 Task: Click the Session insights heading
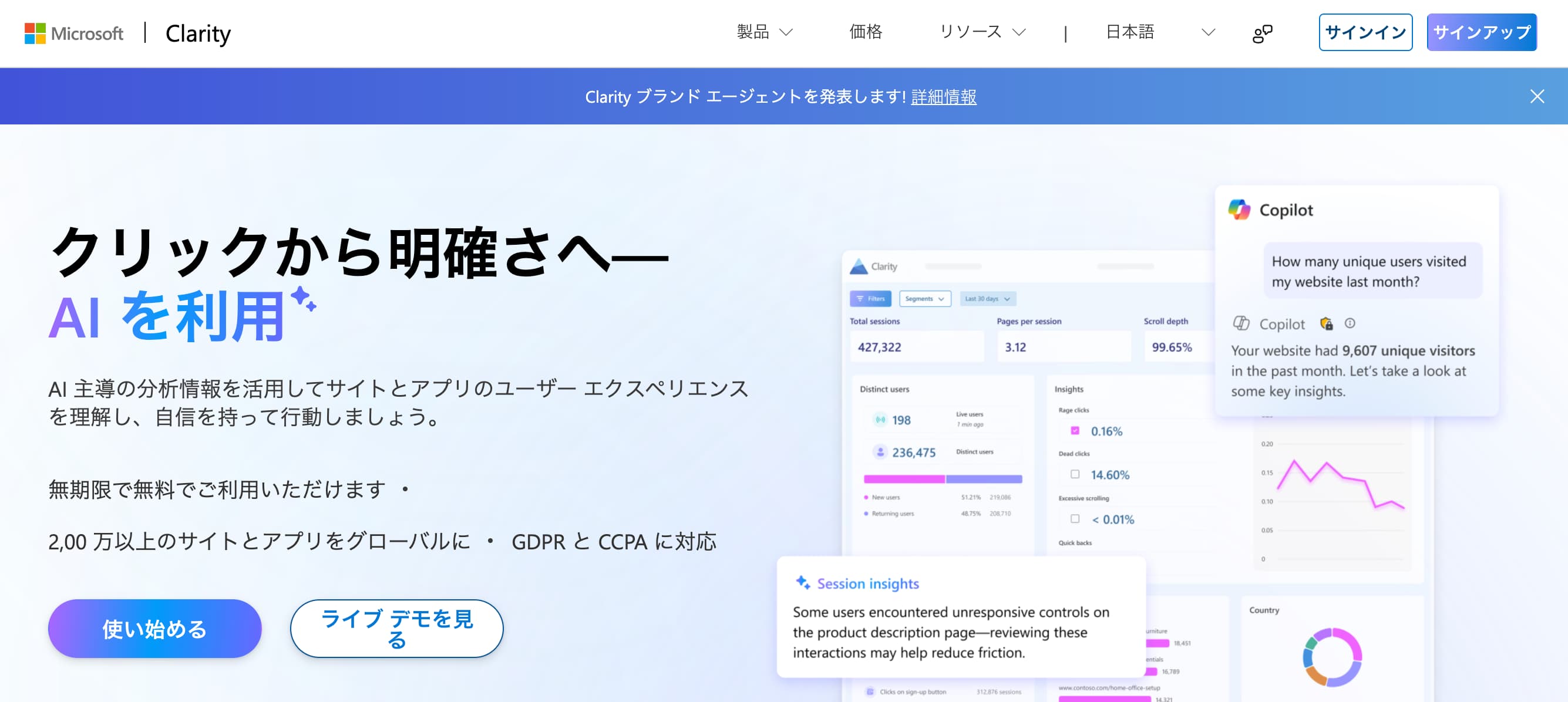pos(868,583)
